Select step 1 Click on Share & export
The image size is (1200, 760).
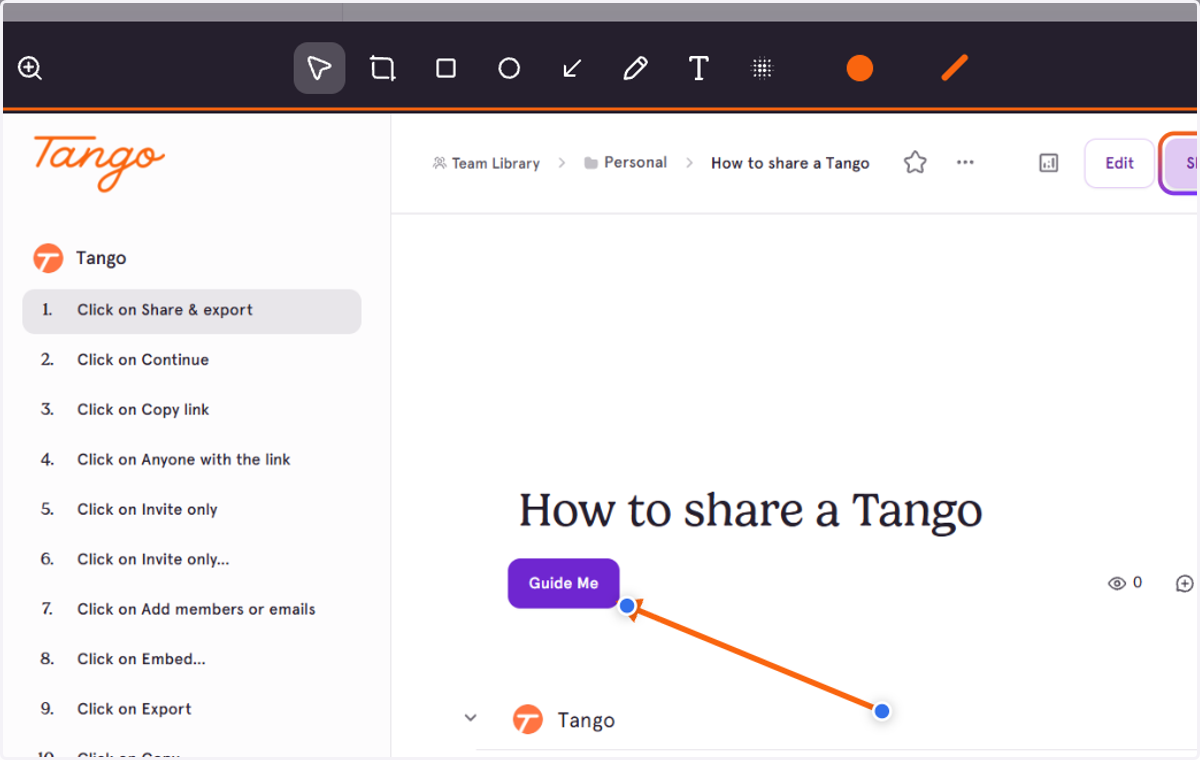pos(192,311)
